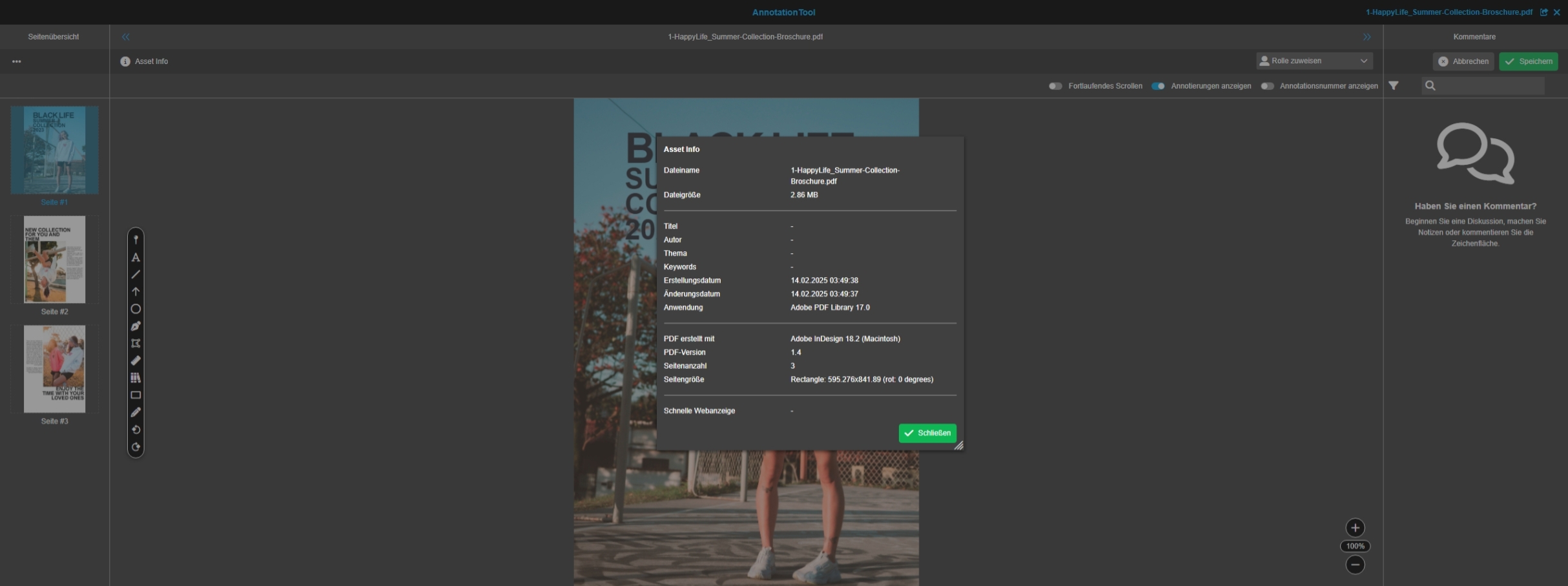
Task: Pick the pen nib drawing tool
Action: click(136, 326)
